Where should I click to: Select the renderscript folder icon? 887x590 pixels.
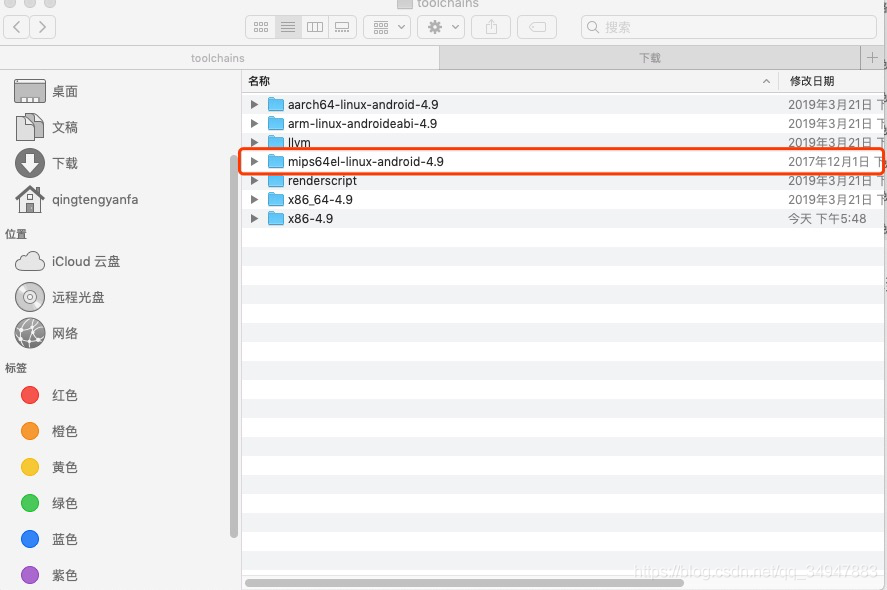point(275,180)
